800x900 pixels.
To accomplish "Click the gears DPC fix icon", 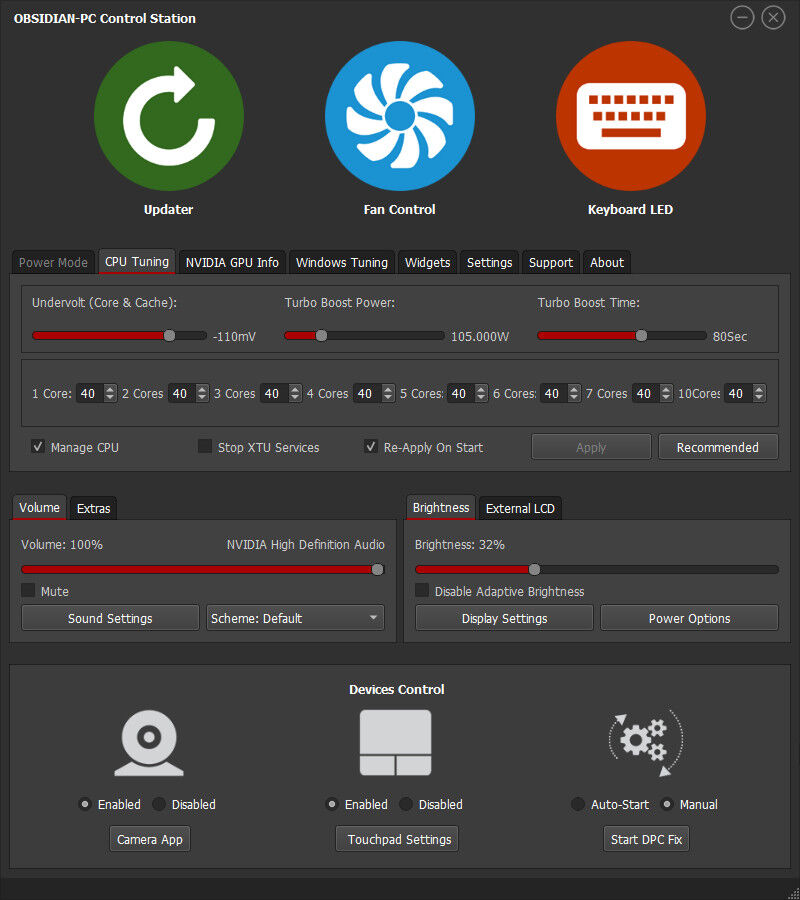I will pyautogui.click(x=646, y=743).
